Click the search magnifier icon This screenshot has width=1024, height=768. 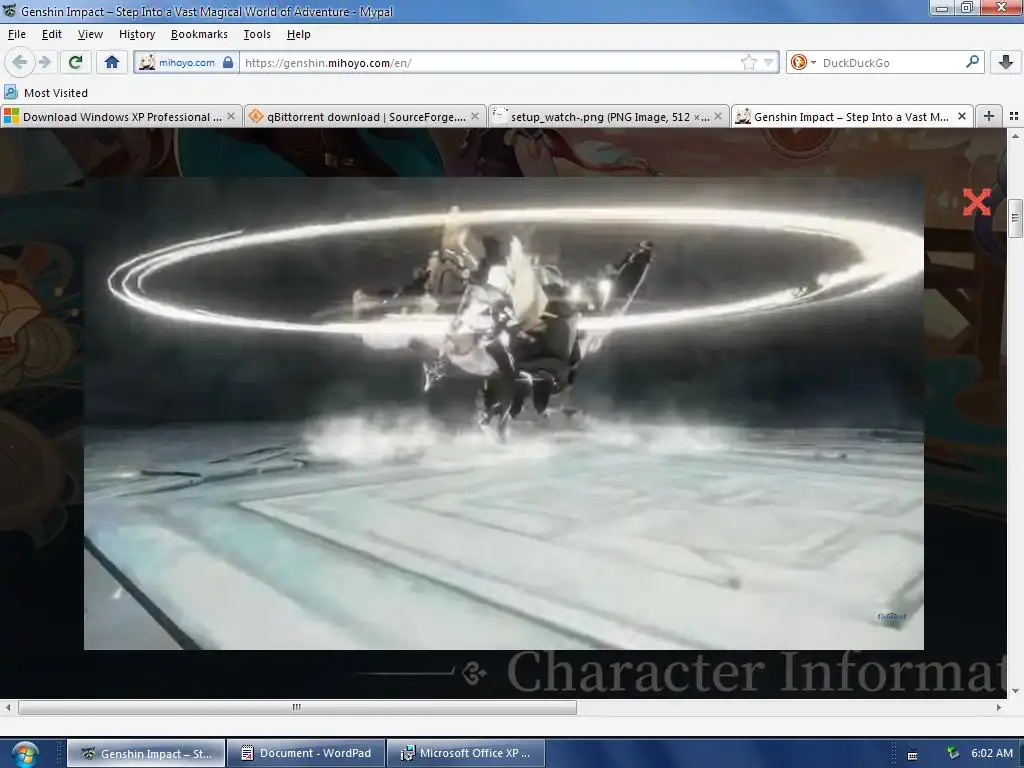(x=972, y=62)
